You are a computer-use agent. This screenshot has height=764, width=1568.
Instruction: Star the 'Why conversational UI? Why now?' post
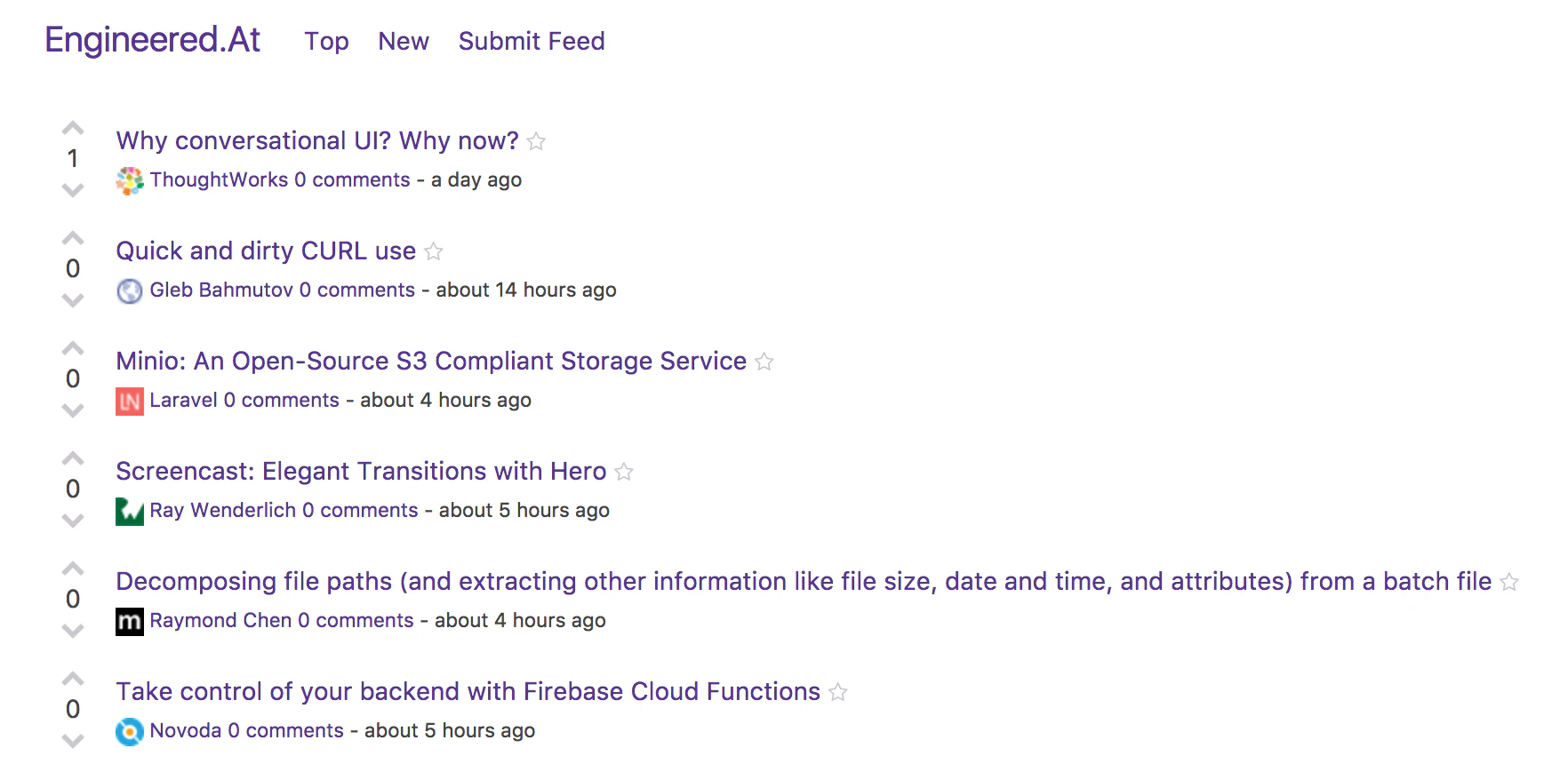point(536,141)
